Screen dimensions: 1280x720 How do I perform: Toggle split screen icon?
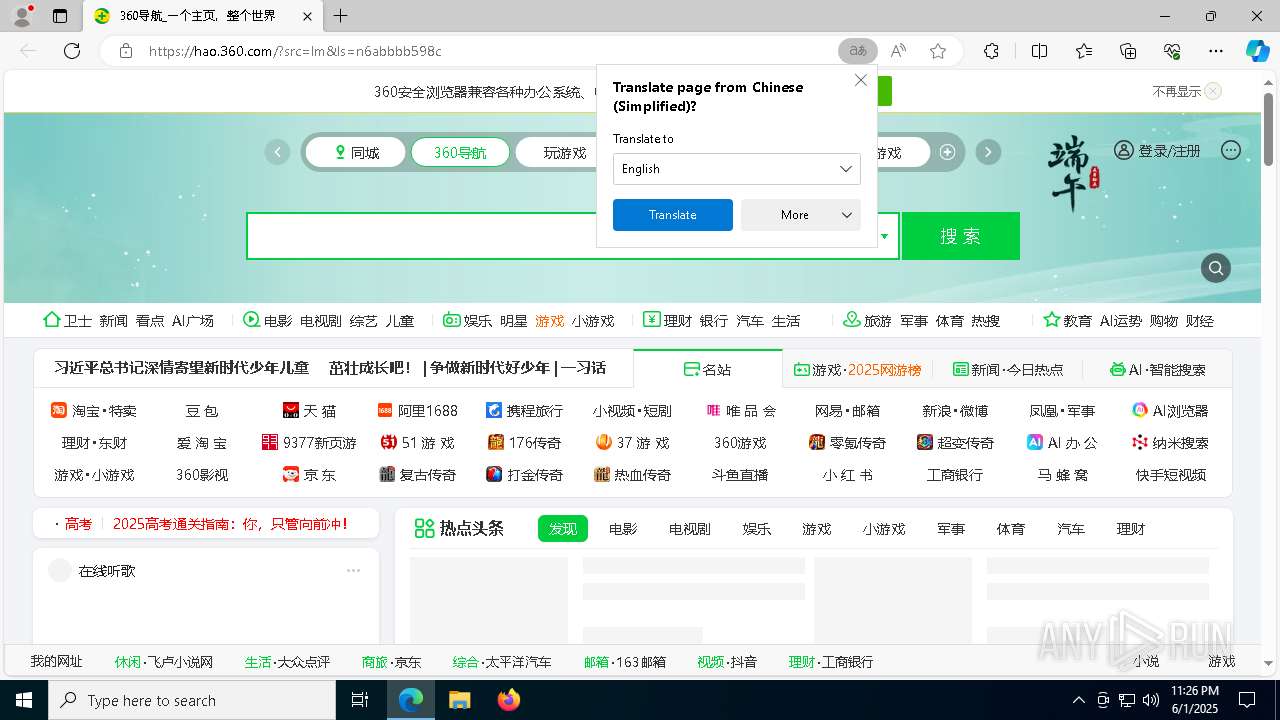(1039, 51)
